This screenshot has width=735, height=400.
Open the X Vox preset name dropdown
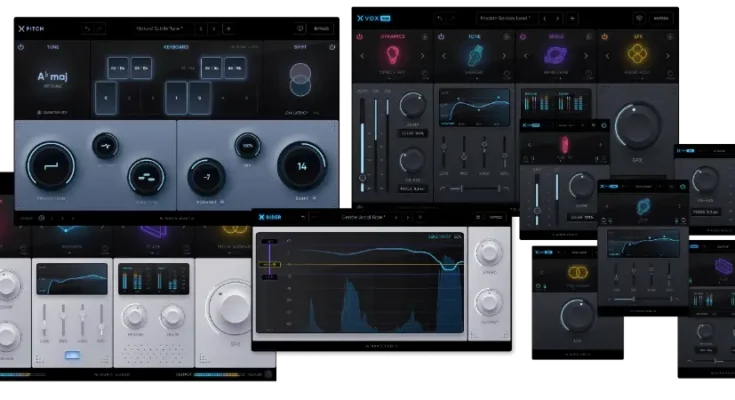tap(511, 18)
